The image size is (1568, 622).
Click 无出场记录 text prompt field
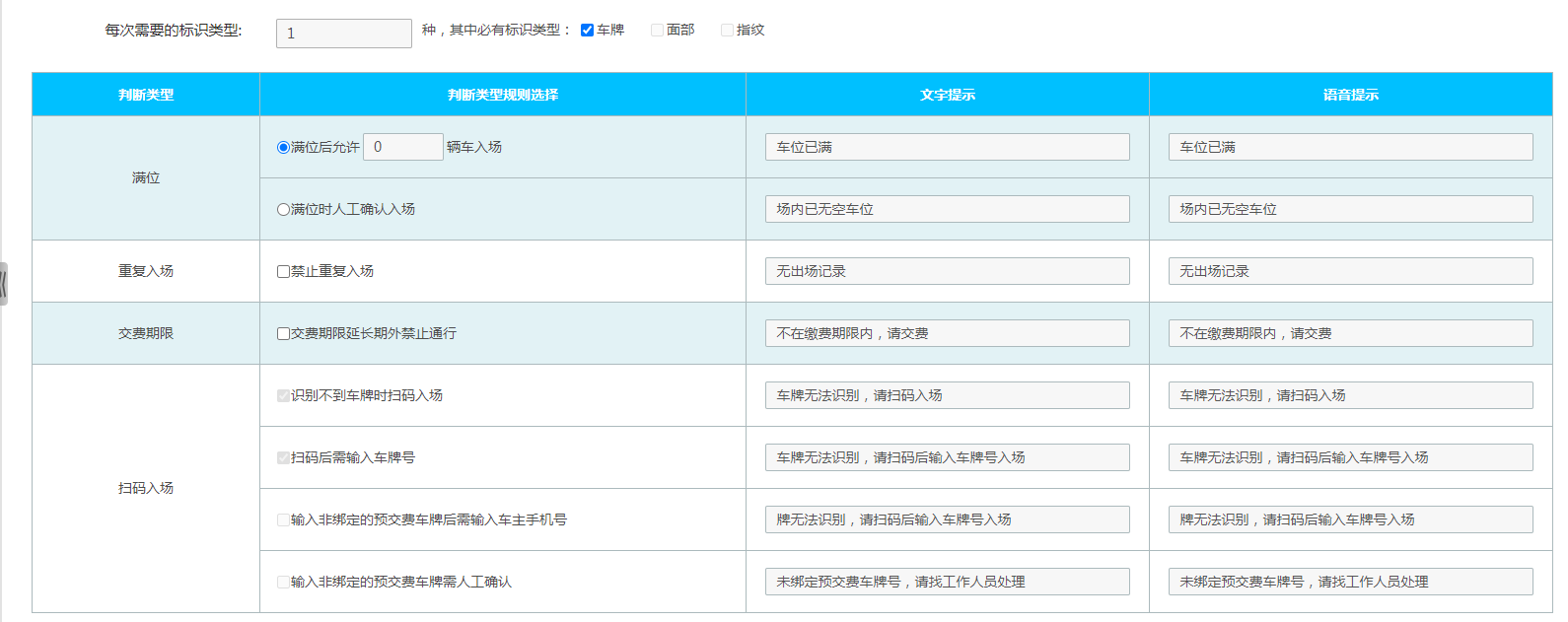coord(947,271)
